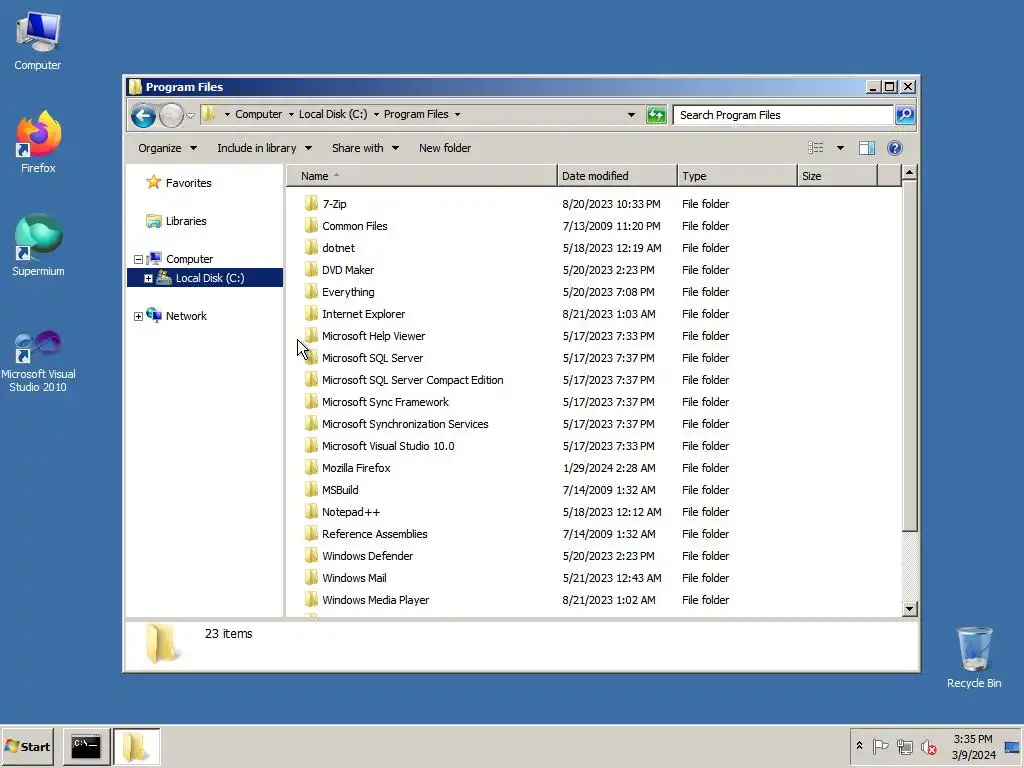Screen dimensions: 1024x768
Task: Expand the Network tree node
Action: click(138, 316)
